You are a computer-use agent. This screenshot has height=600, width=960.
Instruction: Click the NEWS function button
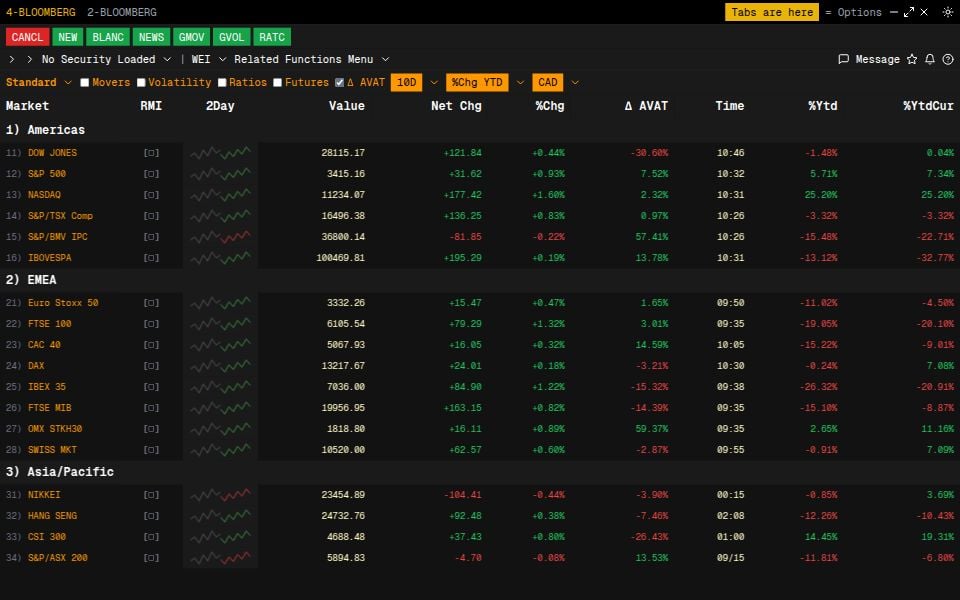(x=151, y=36)
